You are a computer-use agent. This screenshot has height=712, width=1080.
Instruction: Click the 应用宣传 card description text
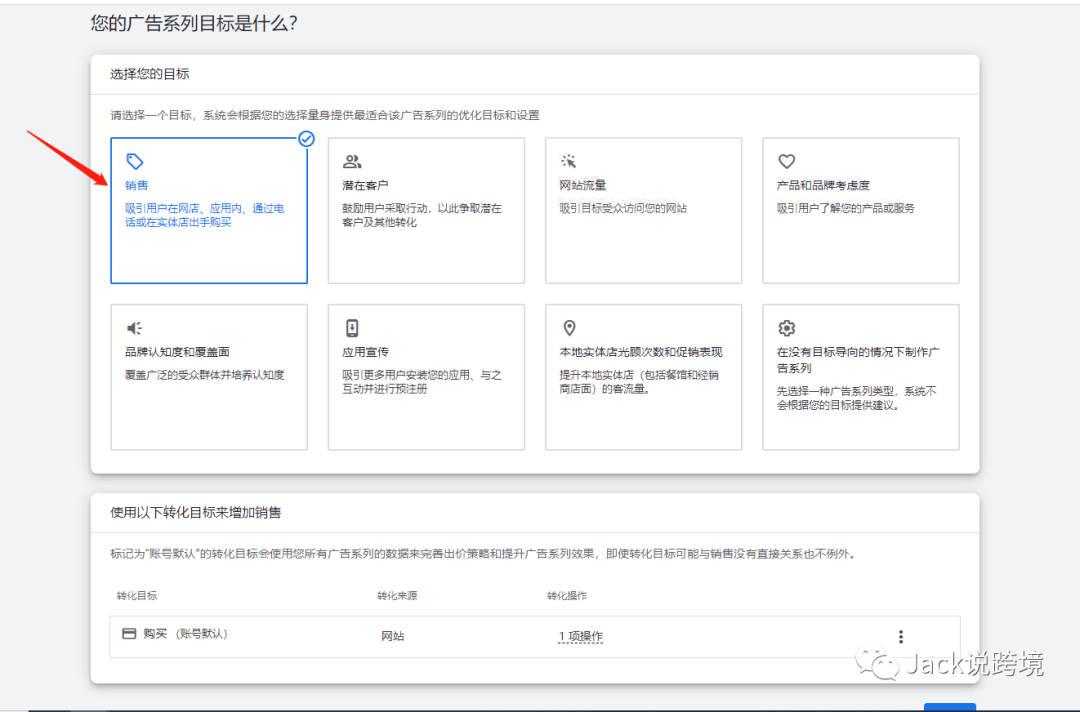point(422,381)
